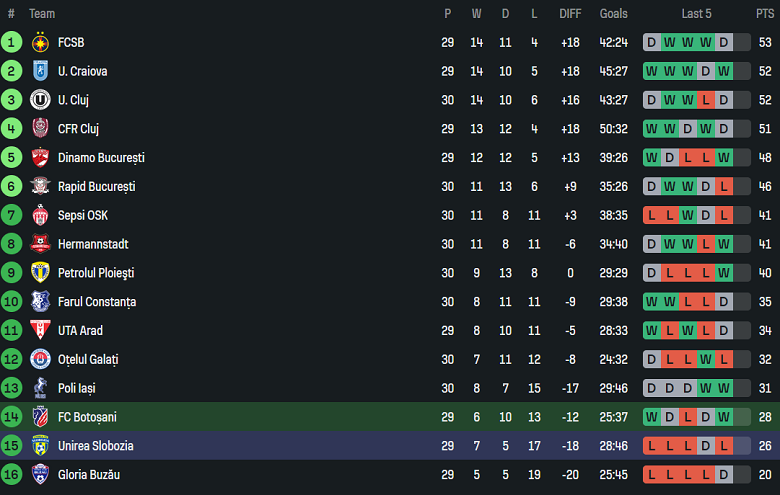Sort standings by the DIFF header

[570, 14]
